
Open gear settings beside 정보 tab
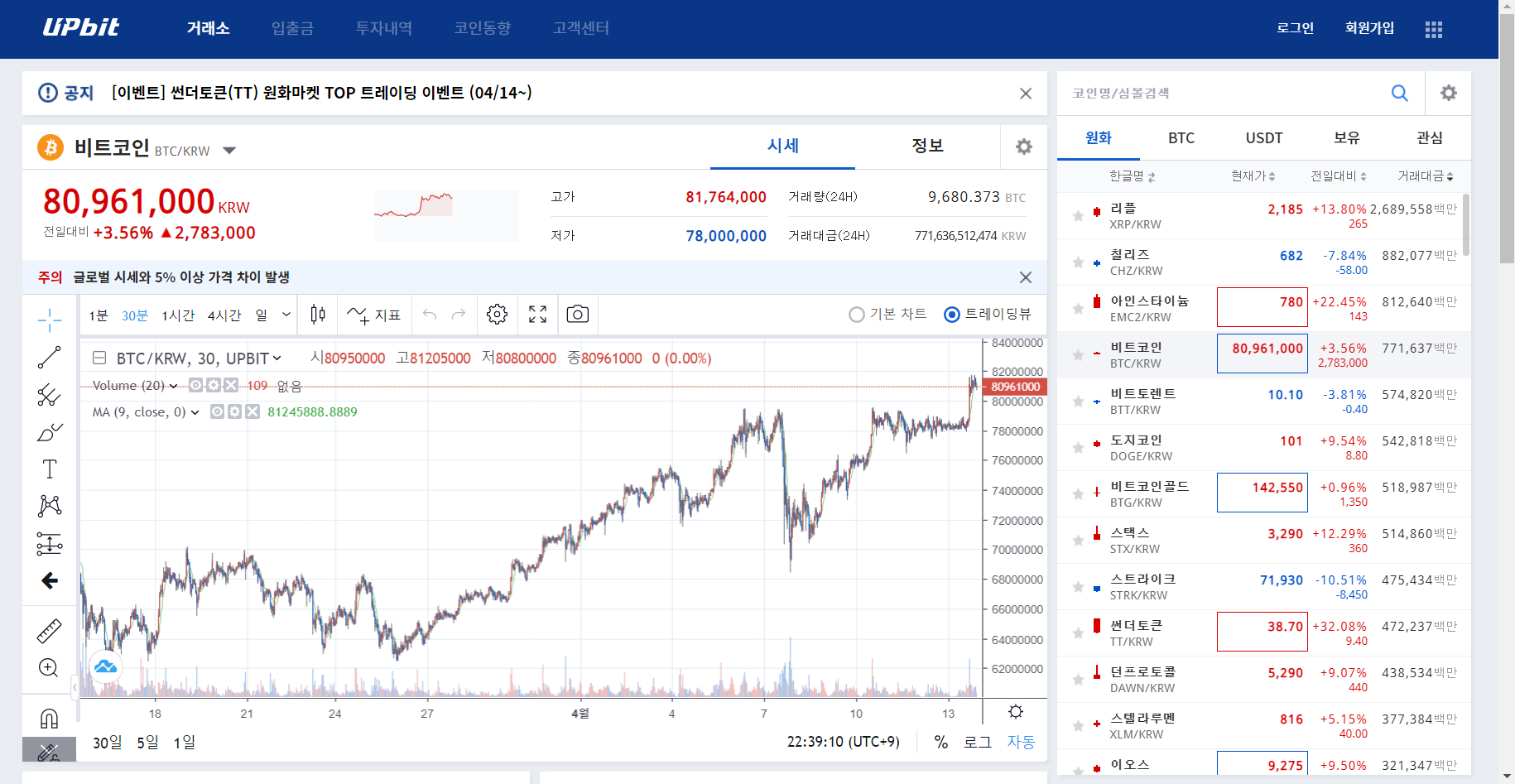(x=1024, y=147)
